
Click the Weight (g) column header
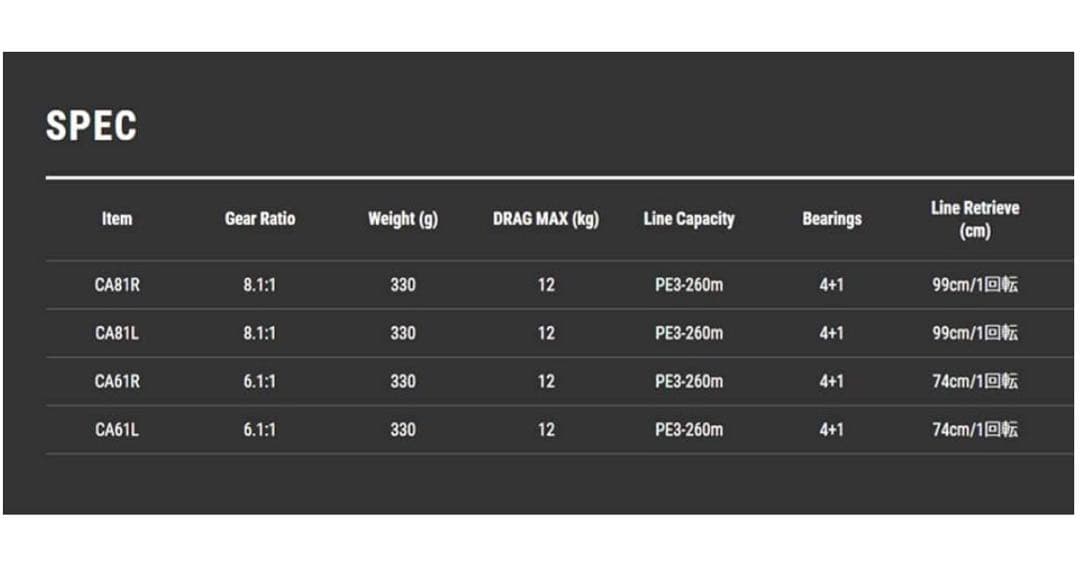click(x=403, y=219)
